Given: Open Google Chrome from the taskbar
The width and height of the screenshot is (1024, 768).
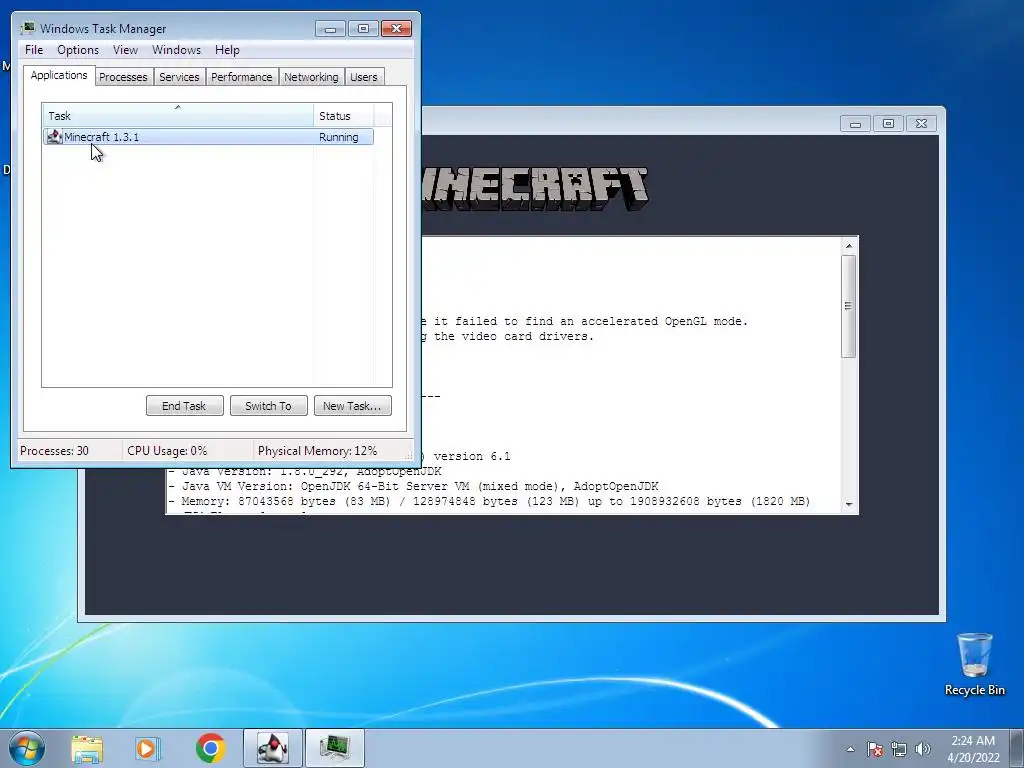Looking at the screenshot, I should coord(210,748).
